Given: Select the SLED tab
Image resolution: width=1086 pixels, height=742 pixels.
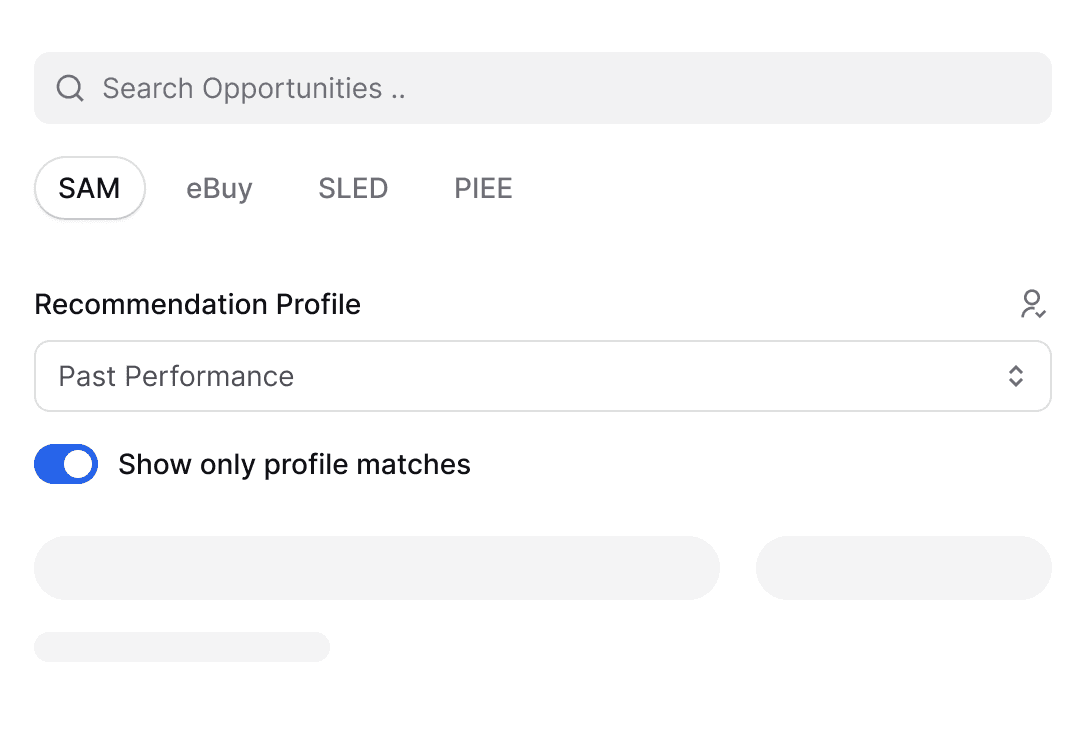Looking at the screenshot, I should pos(353,188).
